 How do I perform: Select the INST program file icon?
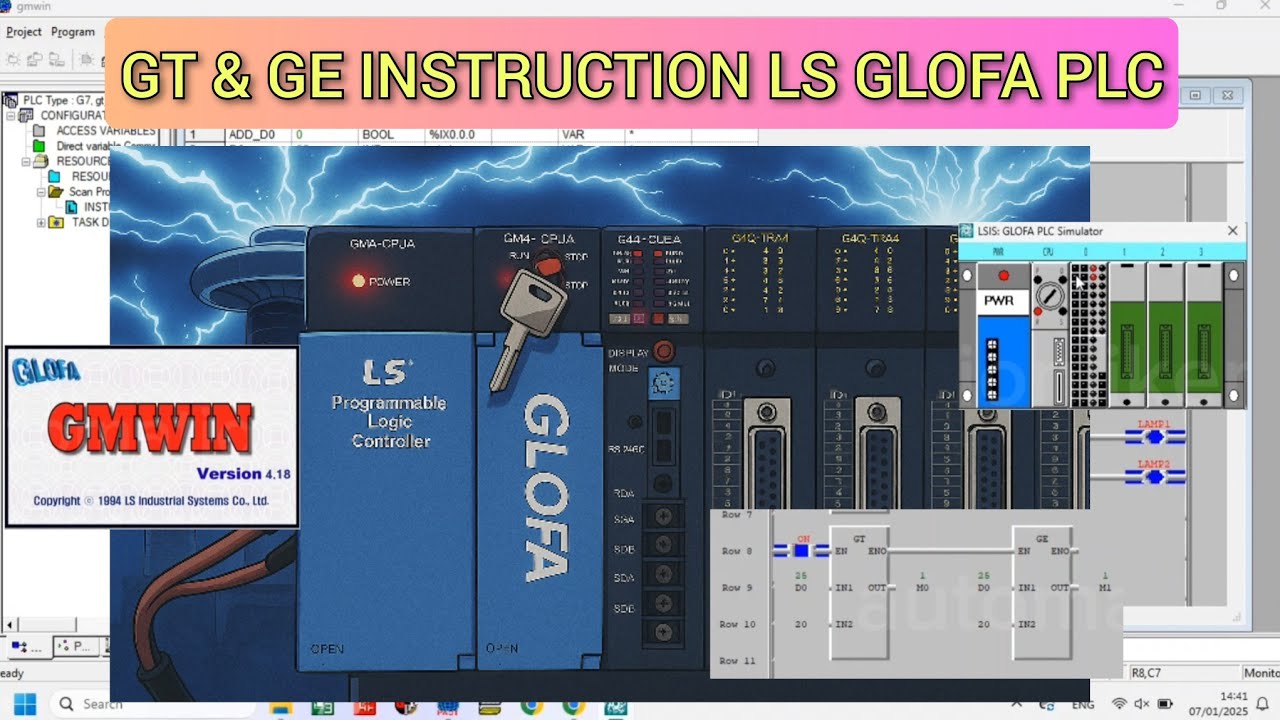pyautogui.click(x=72, y=207)
